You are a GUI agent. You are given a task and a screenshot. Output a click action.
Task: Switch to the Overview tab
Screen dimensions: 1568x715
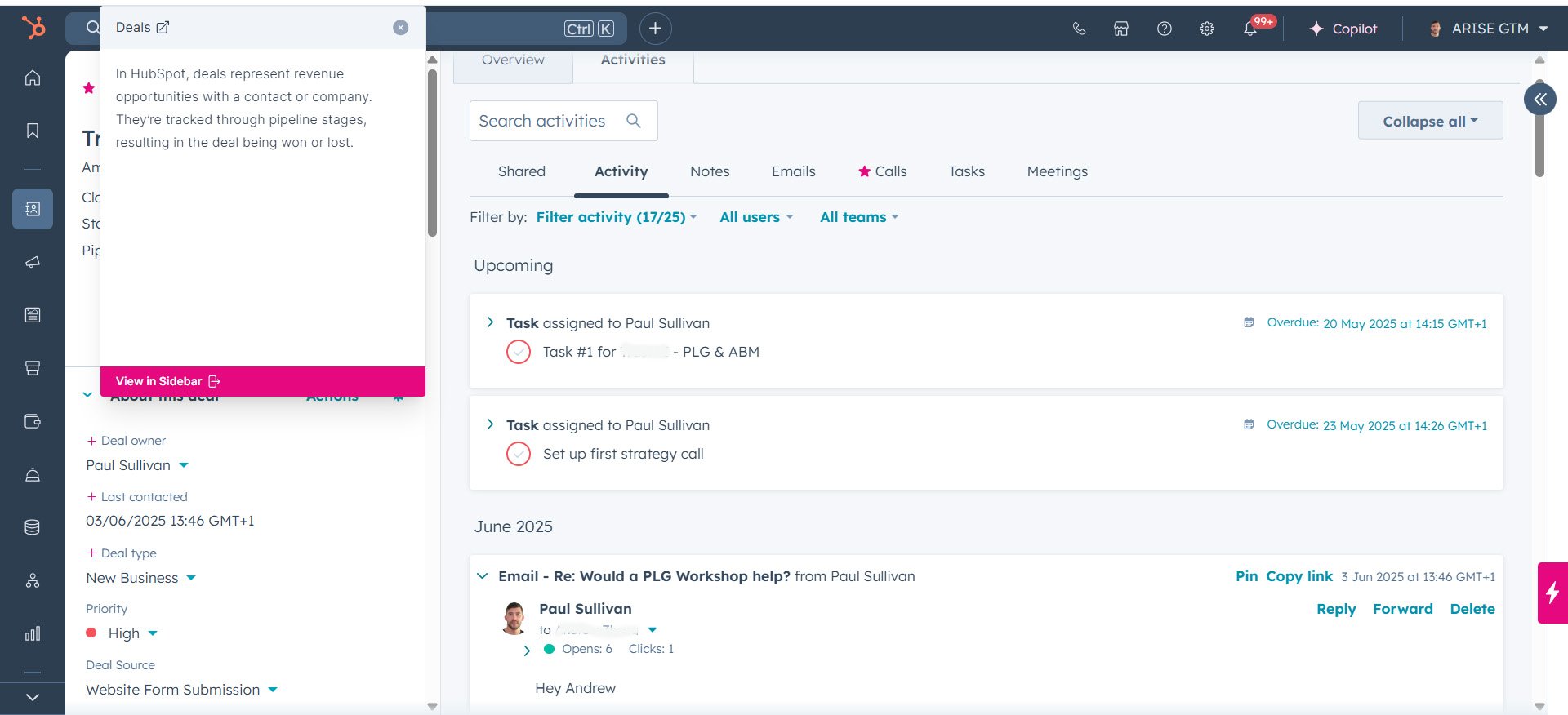click(x=513, y=60)
